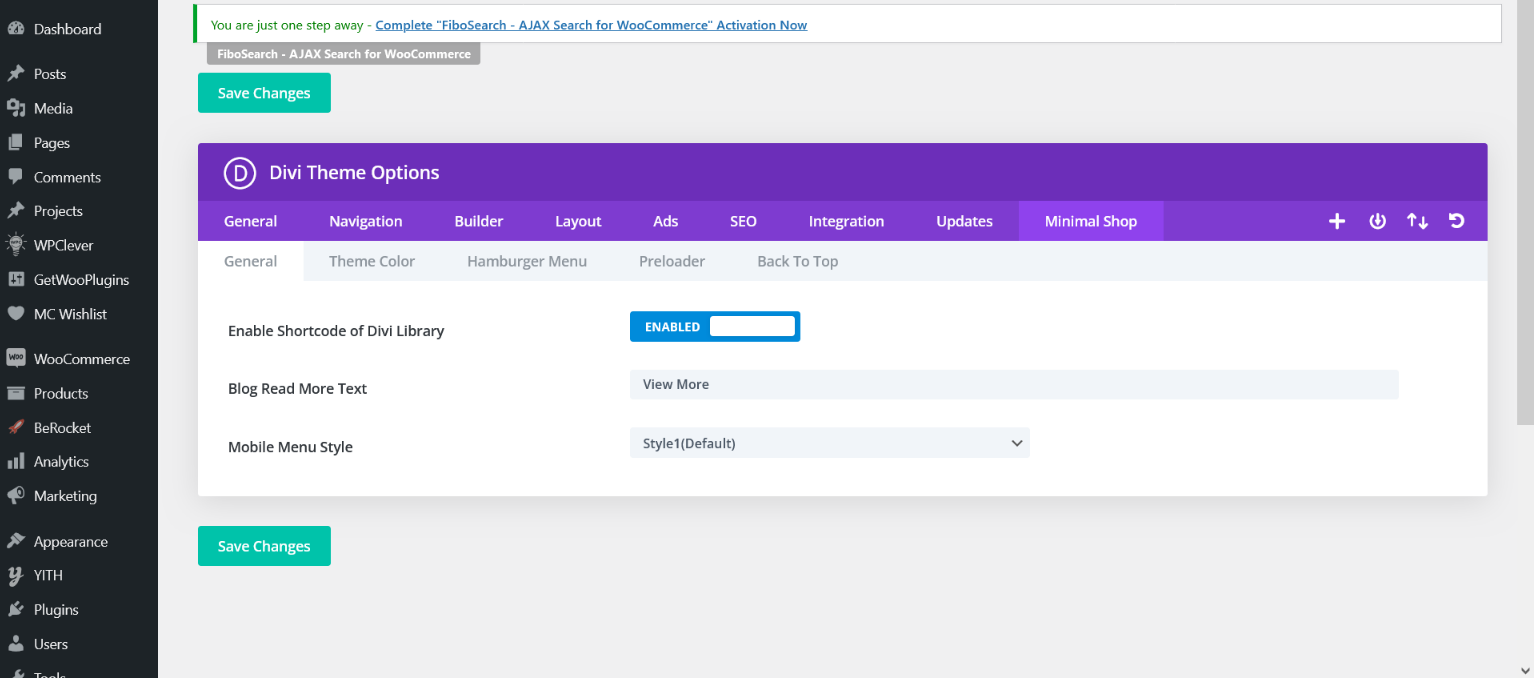The height and width of the screenshot is (678, 1534).
Task: Click the Blog Read More Text label
Action: [x=297, y=389]
